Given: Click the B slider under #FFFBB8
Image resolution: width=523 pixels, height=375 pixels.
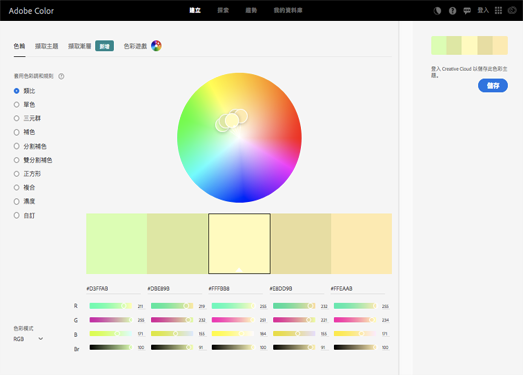Looking at the screenshot, I should point(233,333).
